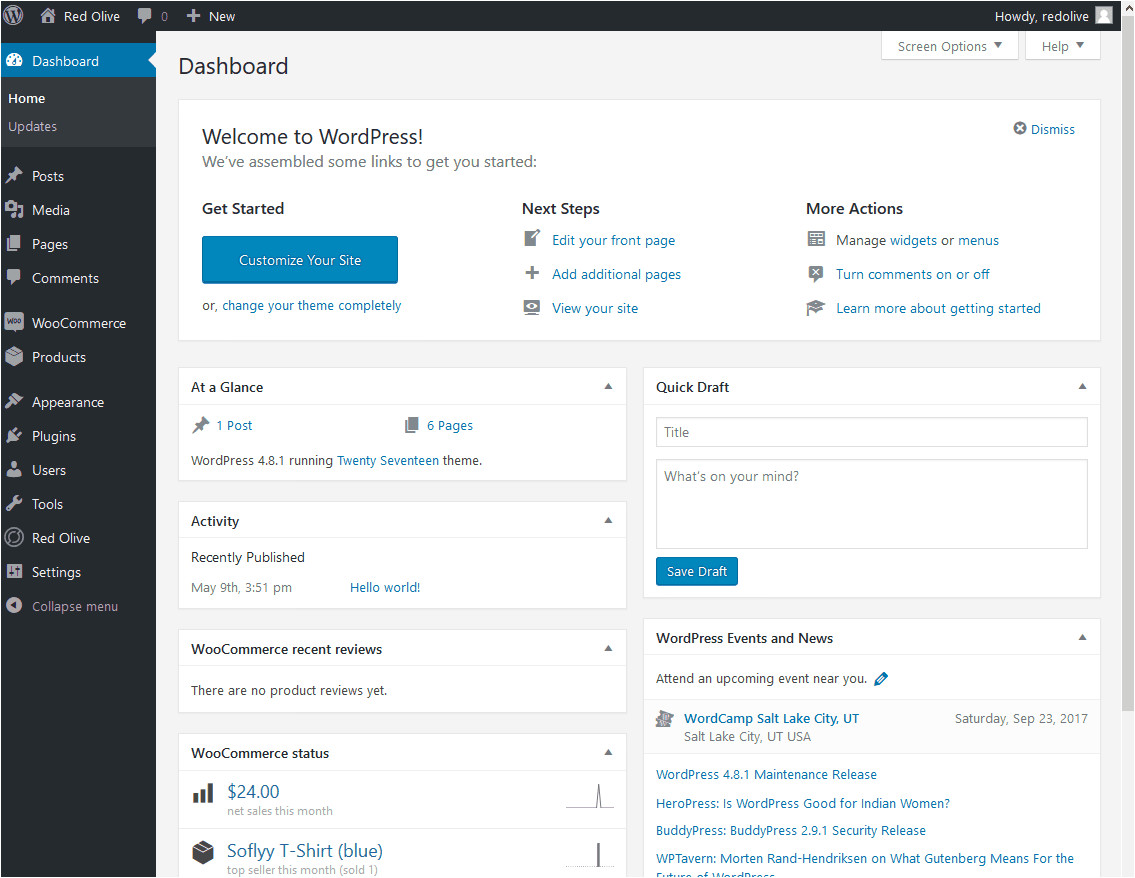Screen dimensions: 1135x878
Task: Expand the Help dropdown tab
Action: pyautogui.click(x=1063, y=46)
